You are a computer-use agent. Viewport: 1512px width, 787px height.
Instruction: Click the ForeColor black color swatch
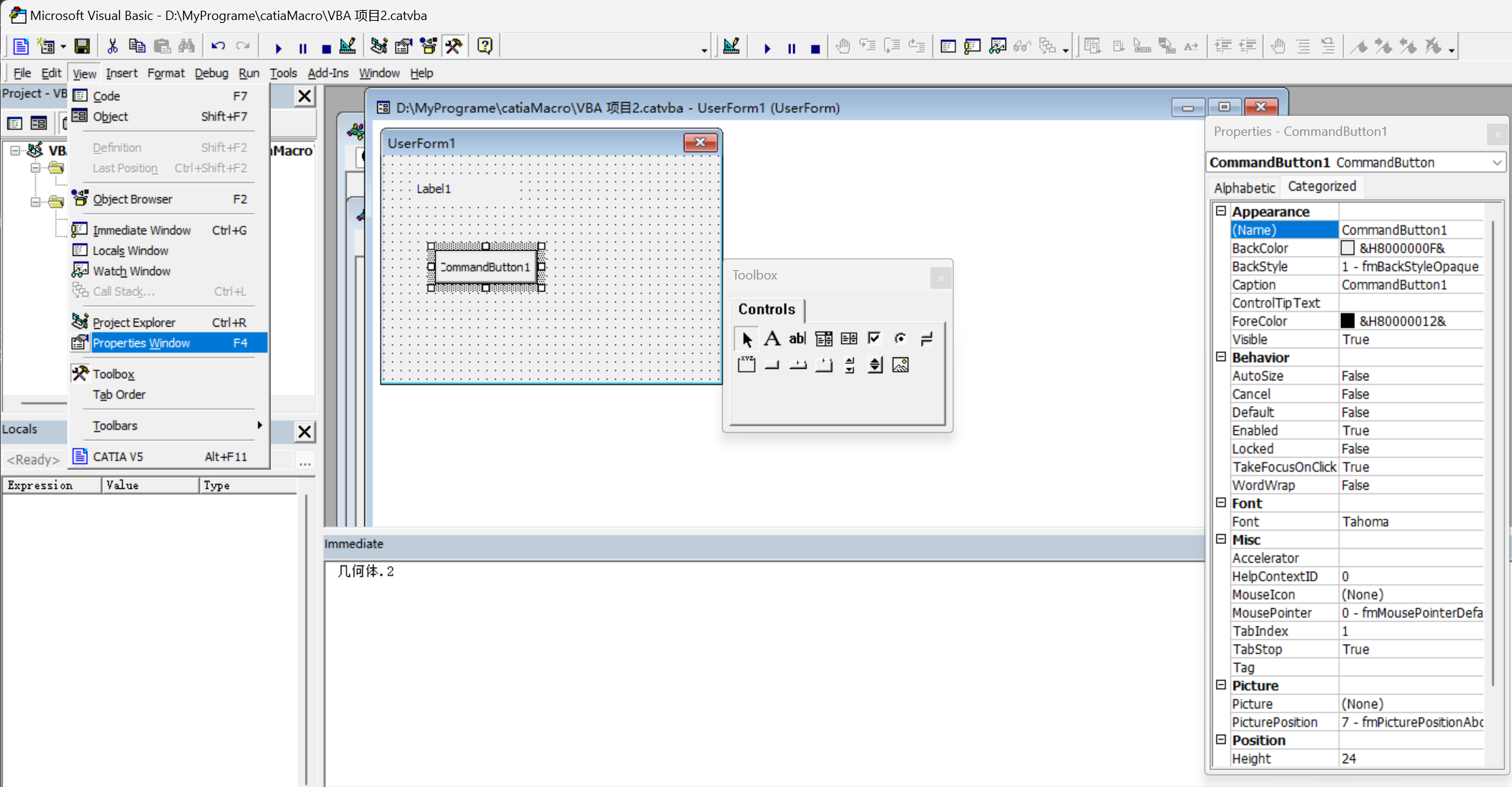[1347, 321]
